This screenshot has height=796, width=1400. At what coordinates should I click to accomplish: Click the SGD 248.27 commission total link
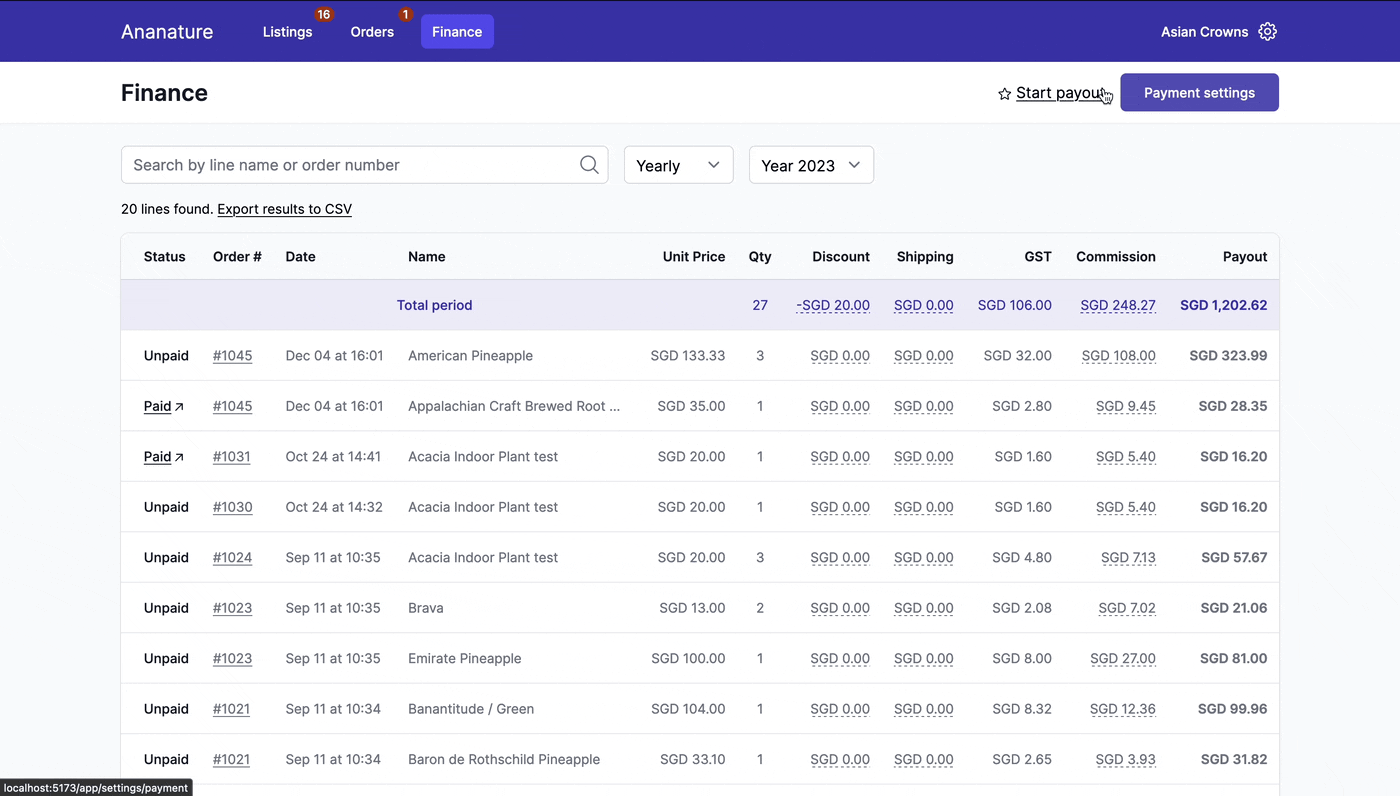click(x=1118, y=305)
